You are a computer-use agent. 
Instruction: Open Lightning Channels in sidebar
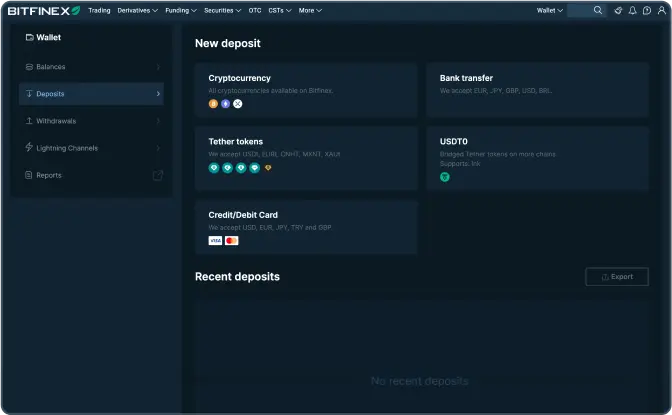click(x=91, y=148)
